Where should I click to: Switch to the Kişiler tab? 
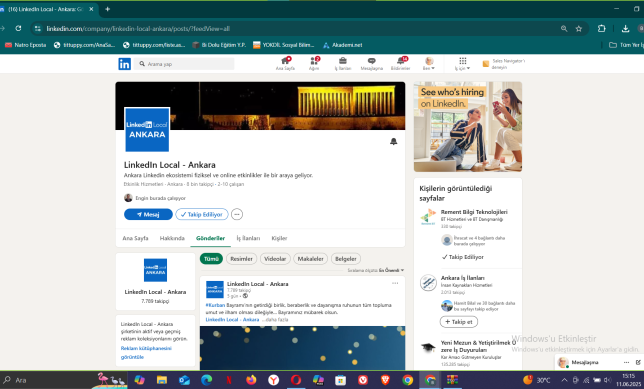[x=279, y=238]
